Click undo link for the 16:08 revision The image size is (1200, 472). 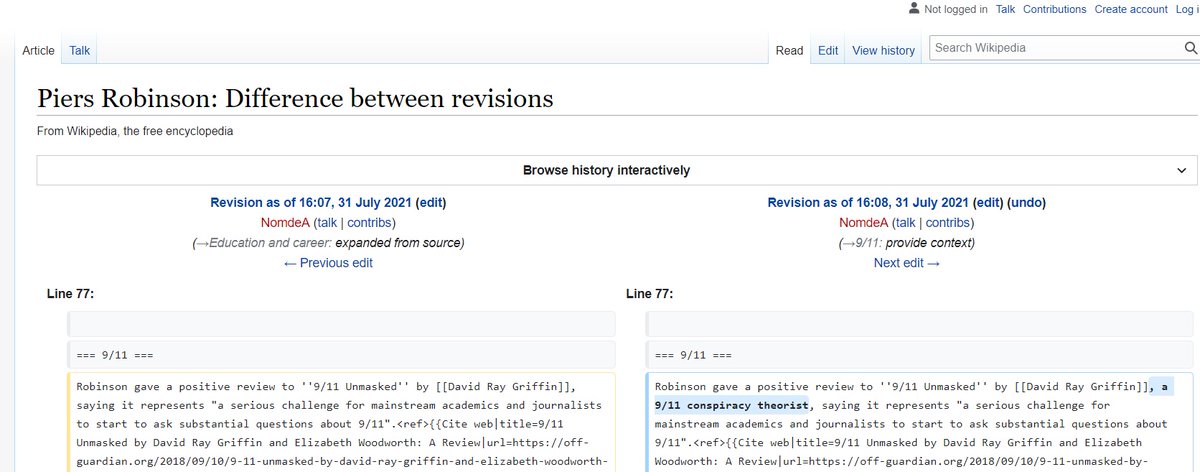coord(1027,202)
